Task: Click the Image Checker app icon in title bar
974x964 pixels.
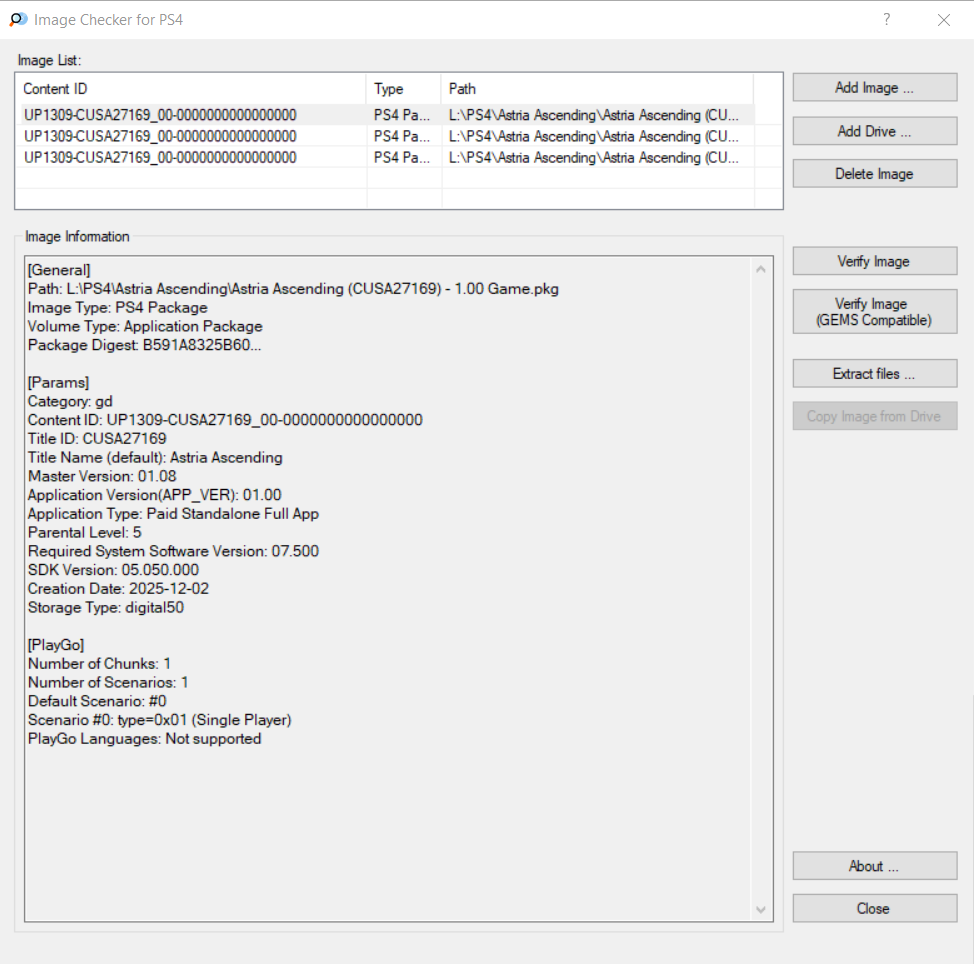Action: coord(18,20)
